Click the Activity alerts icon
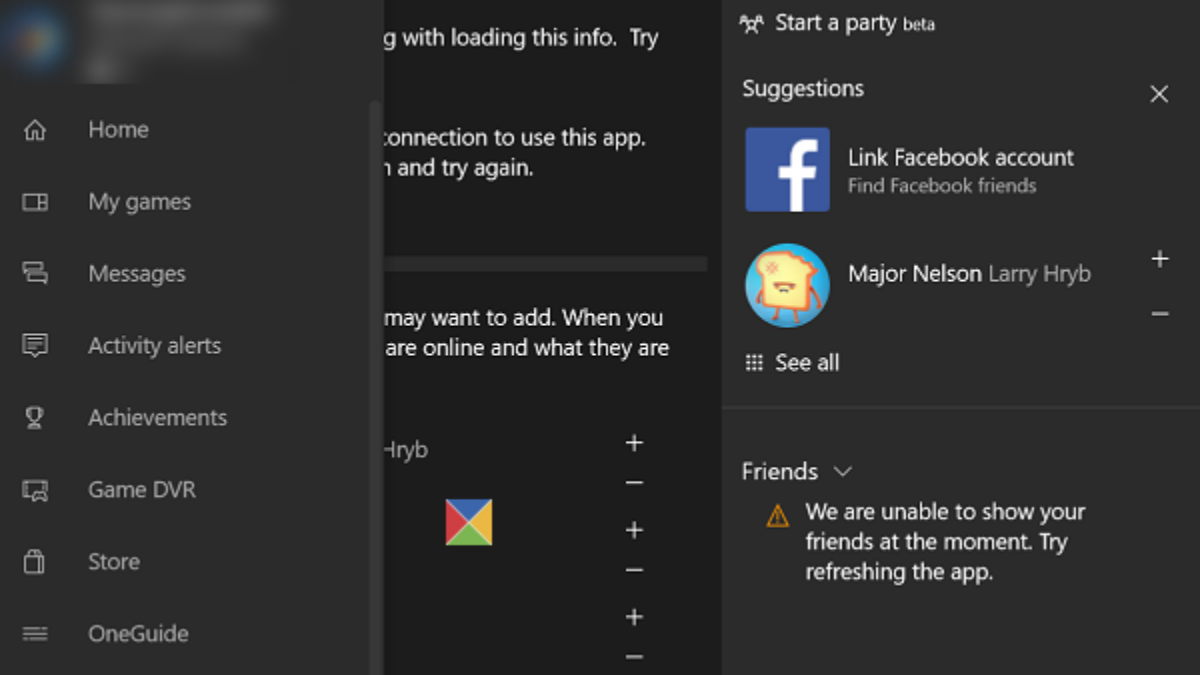The image size is (1200, 675). click(x=35, y=346)
